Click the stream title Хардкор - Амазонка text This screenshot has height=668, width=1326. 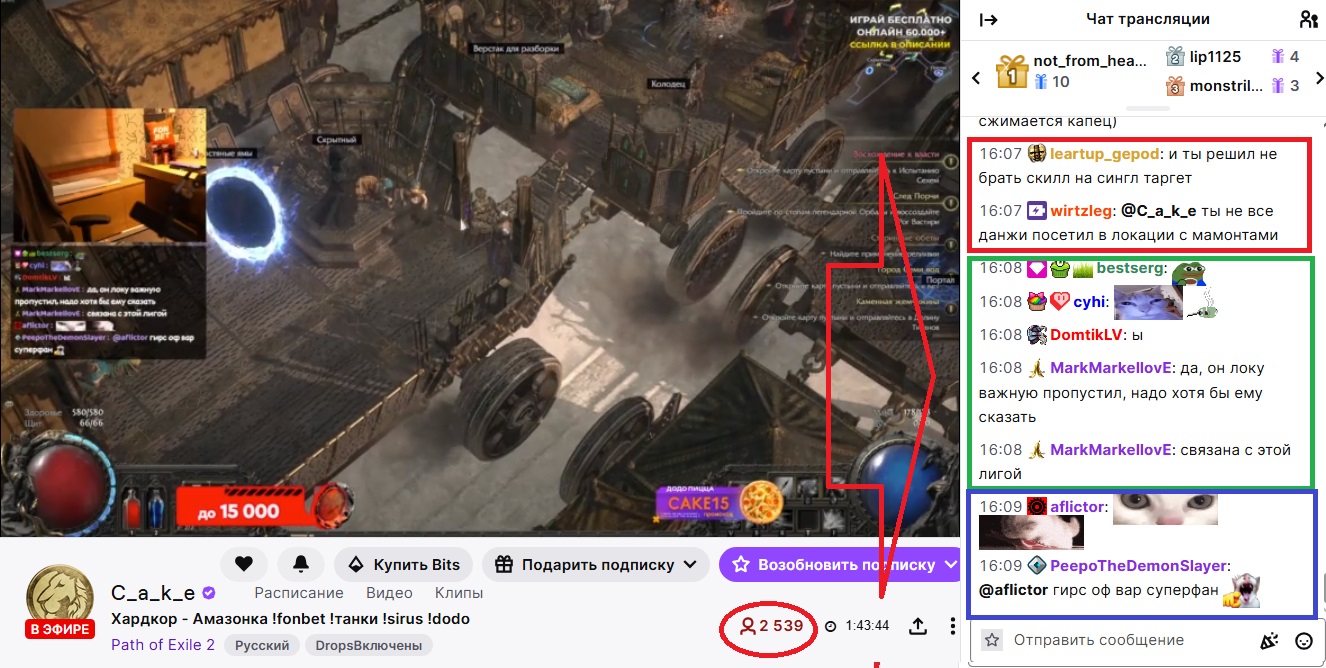pyautogui.click(x=290, y=619)
